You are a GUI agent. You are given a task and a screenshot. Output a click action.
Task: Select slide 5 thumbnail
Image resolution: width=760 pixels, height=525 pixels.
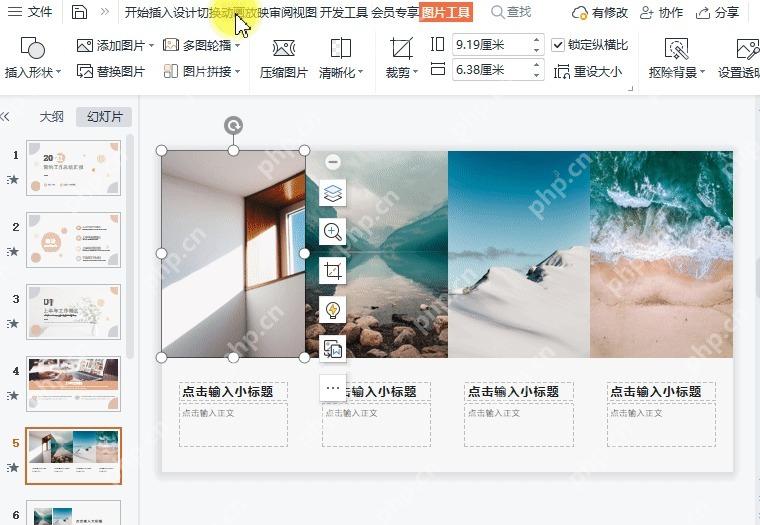(x=73, y=456)
